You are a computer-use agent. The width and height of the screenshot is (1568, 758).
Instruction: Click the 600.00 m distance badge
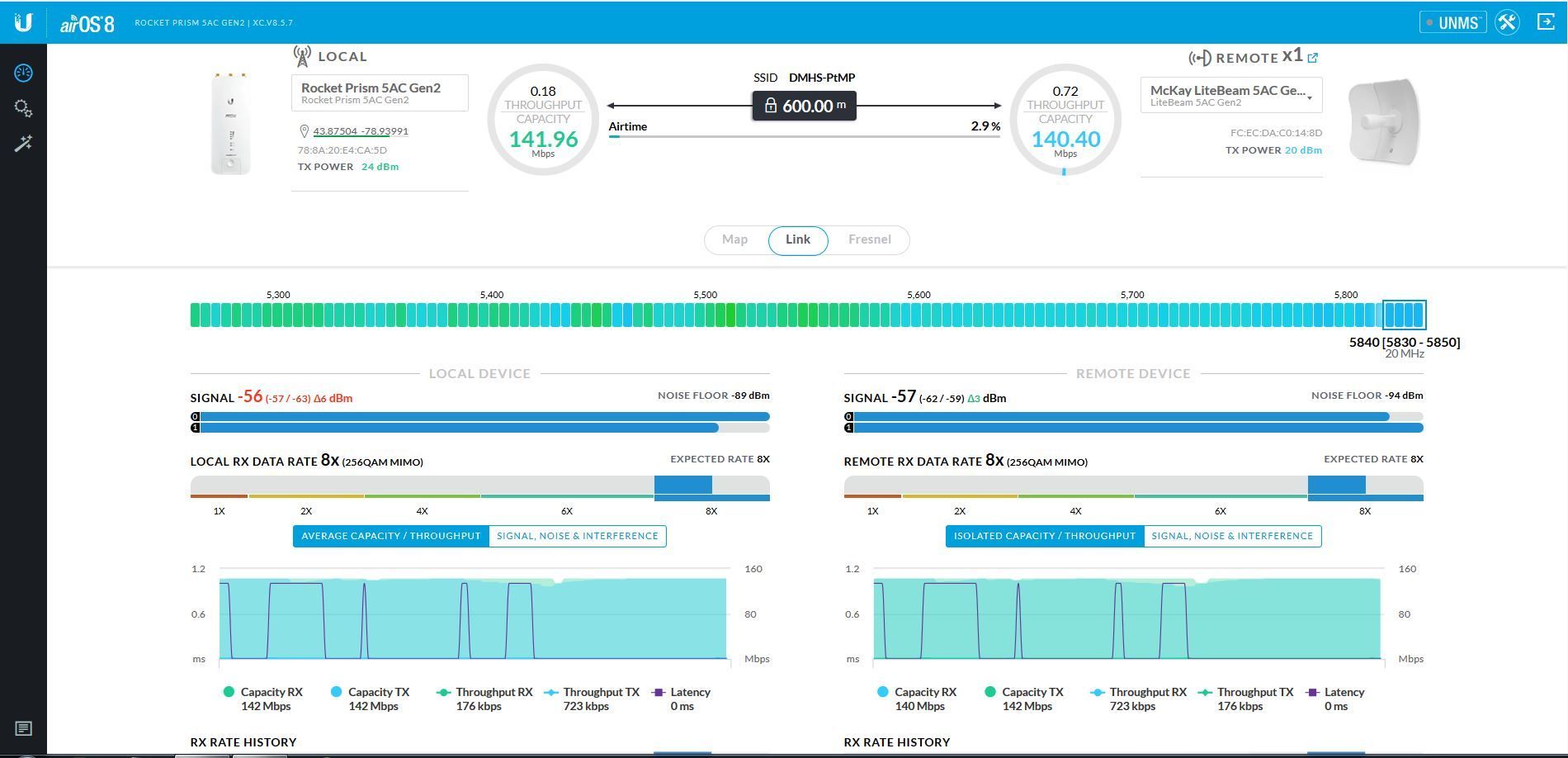tap(804, 106)
